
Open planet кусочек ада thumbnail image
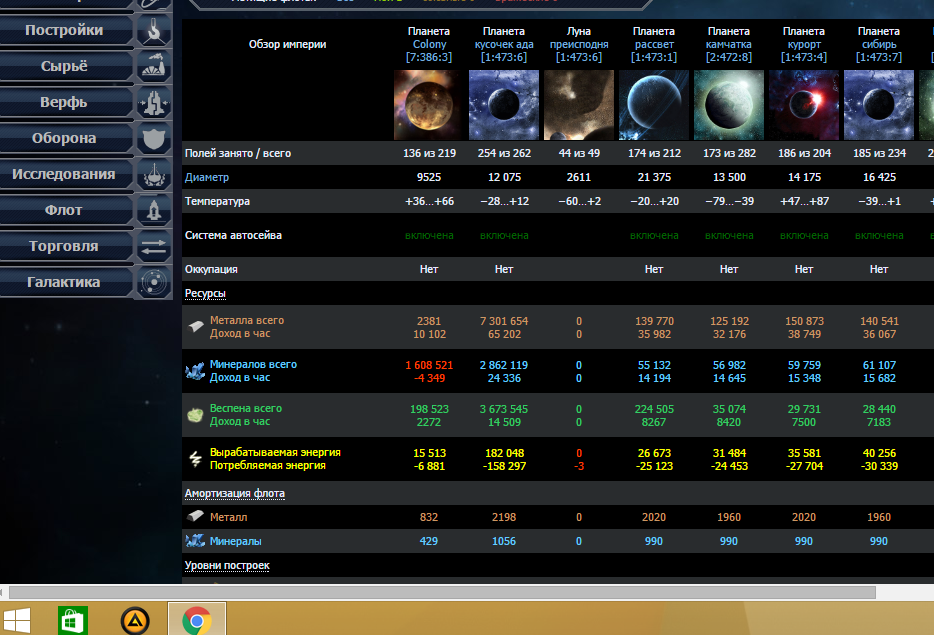[x=504, y=105]
